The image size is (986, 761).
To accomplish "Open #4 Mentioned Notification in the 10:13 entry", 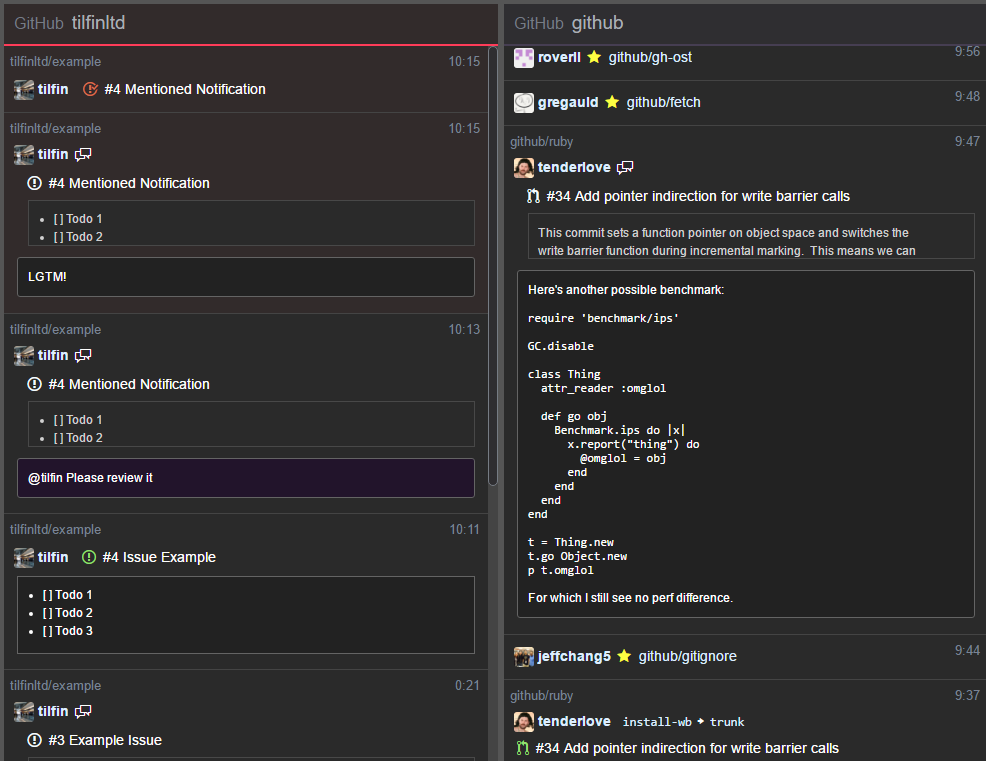I will (x=129, y=384).
